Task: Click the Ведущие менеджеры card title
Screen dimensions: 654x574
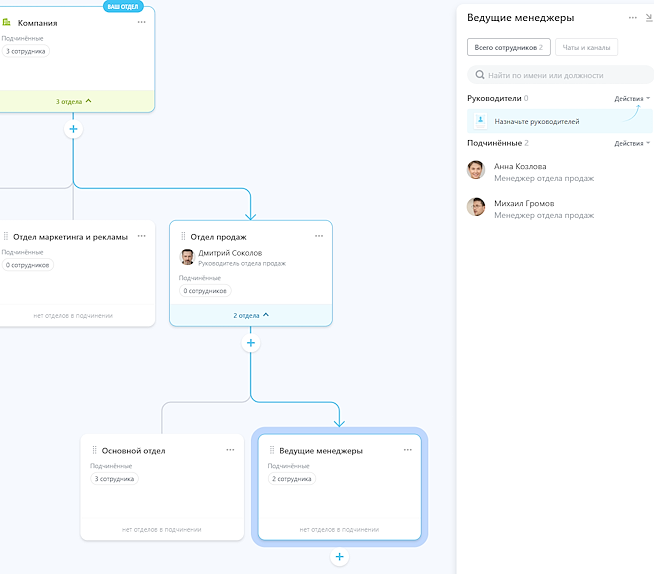Action: pyautogui.click(x=321, y=451)
